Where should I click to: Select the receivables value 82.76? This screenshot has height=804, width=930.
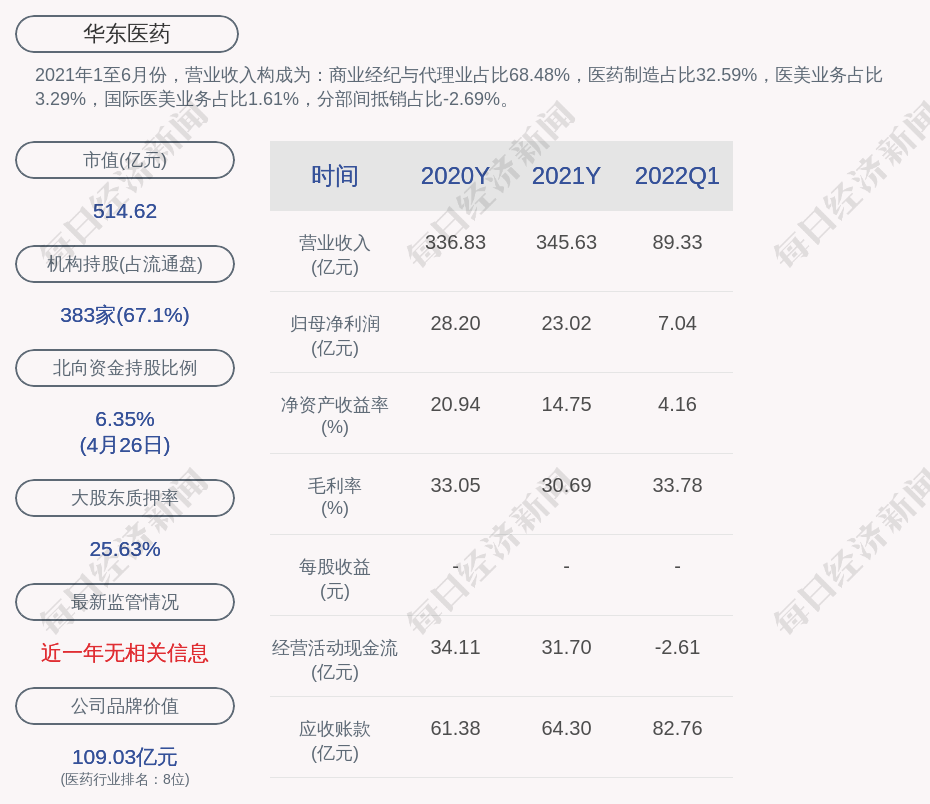pos(677,728)
